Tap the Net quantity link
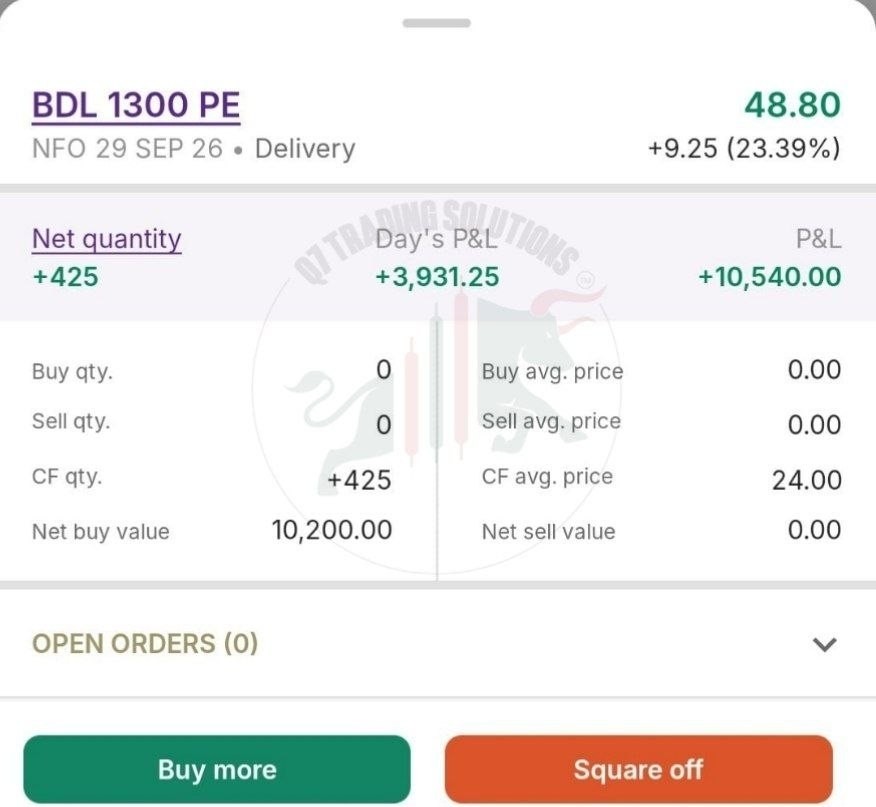 click(x=107, y=239)
